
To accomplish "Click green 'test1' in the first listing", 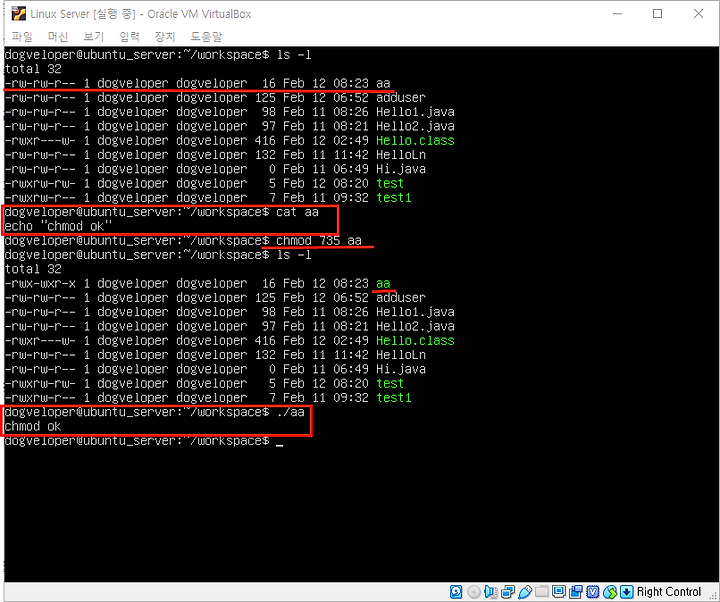I will [x=394, y=198].
